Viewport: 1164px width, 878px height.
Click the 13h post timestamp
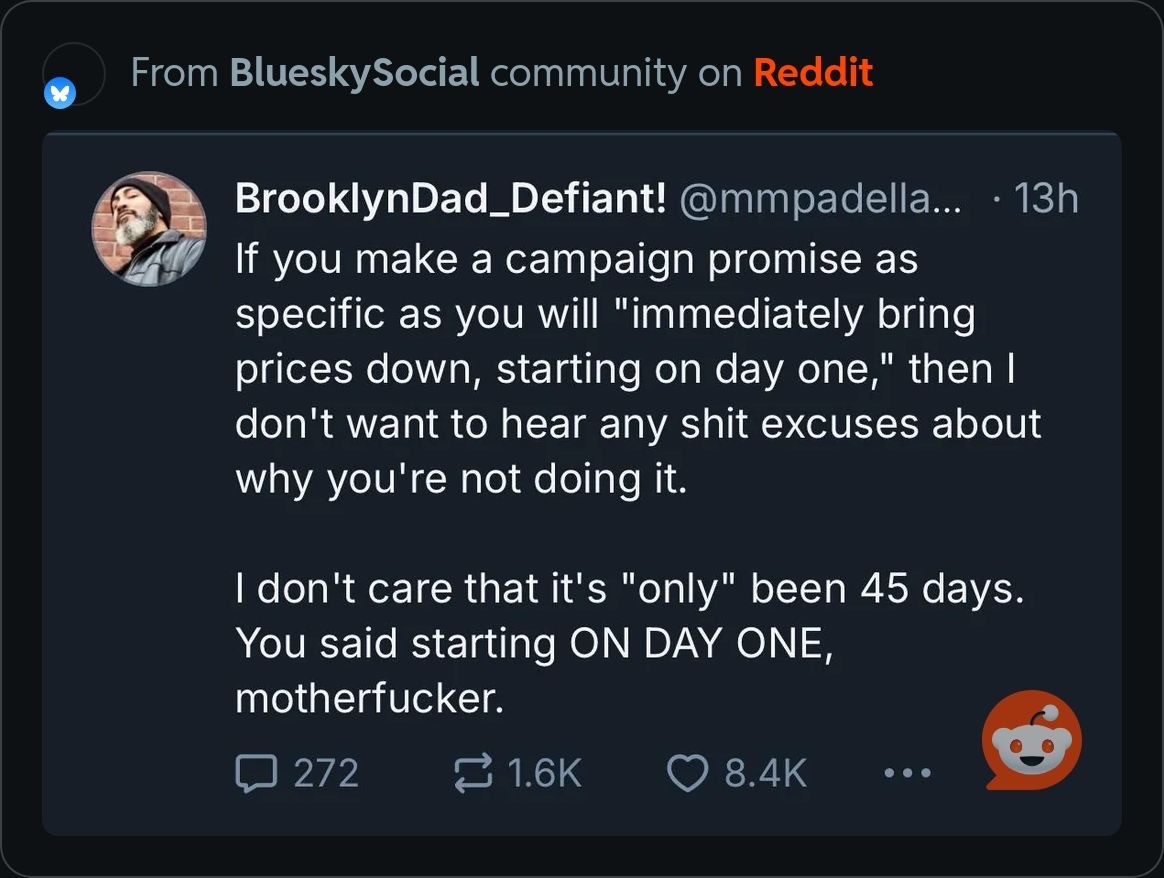[x=1045, y=199]
